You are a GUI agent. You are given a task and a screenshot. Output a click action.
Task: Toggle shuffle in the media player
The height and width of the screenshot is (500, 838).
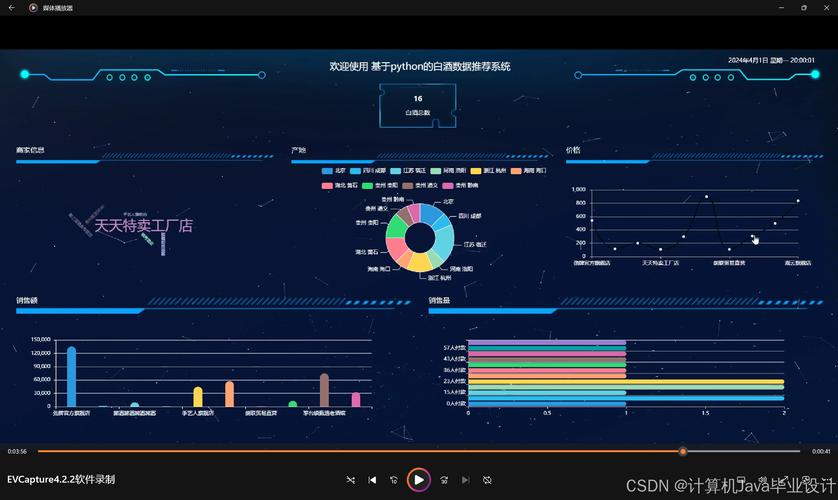[x=350, y=480]
